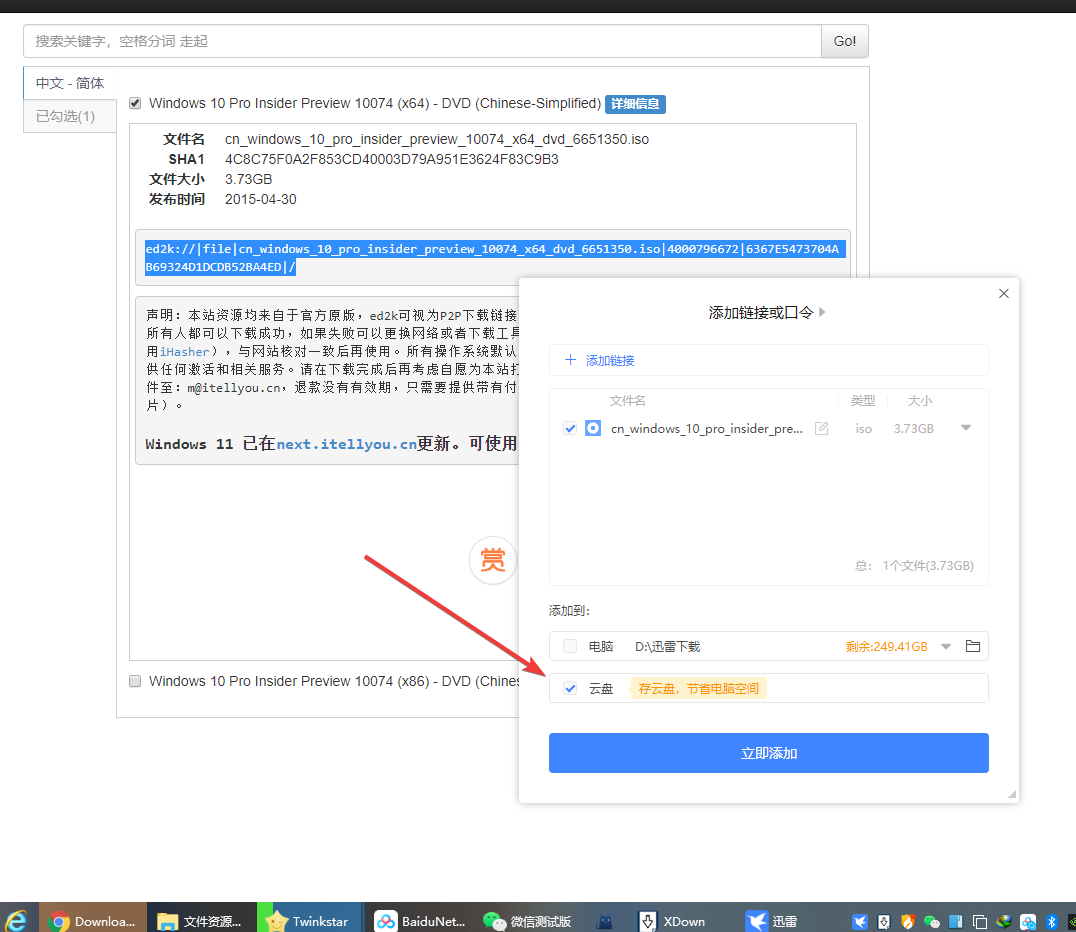This screenshot has width=1076, height=932.
Task: Sort by 文件名 column header
Action: click(627, 400)
